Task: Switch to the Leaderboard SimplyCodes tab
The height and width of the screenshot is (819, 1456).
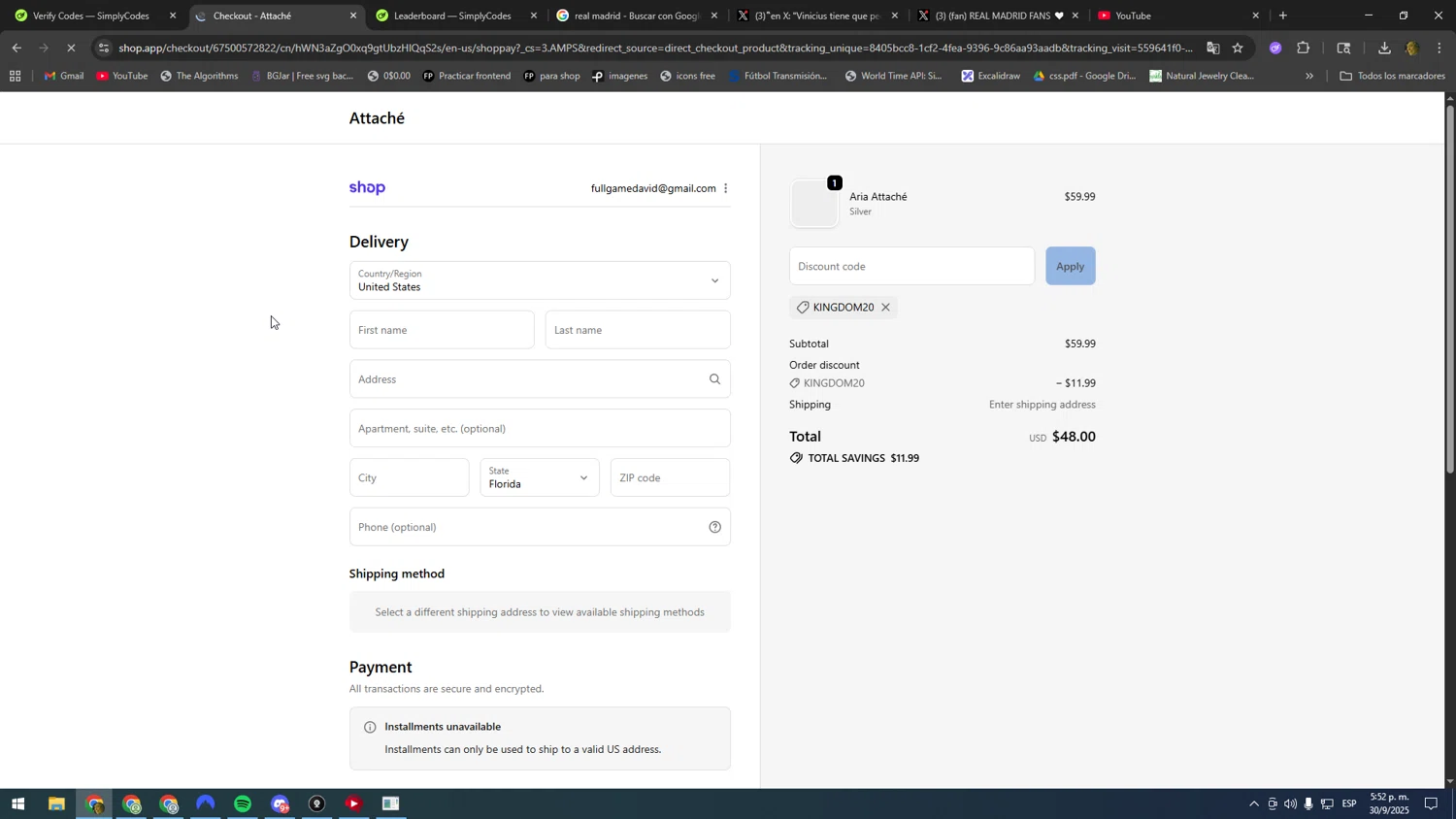Action: (x=457, y=16)
